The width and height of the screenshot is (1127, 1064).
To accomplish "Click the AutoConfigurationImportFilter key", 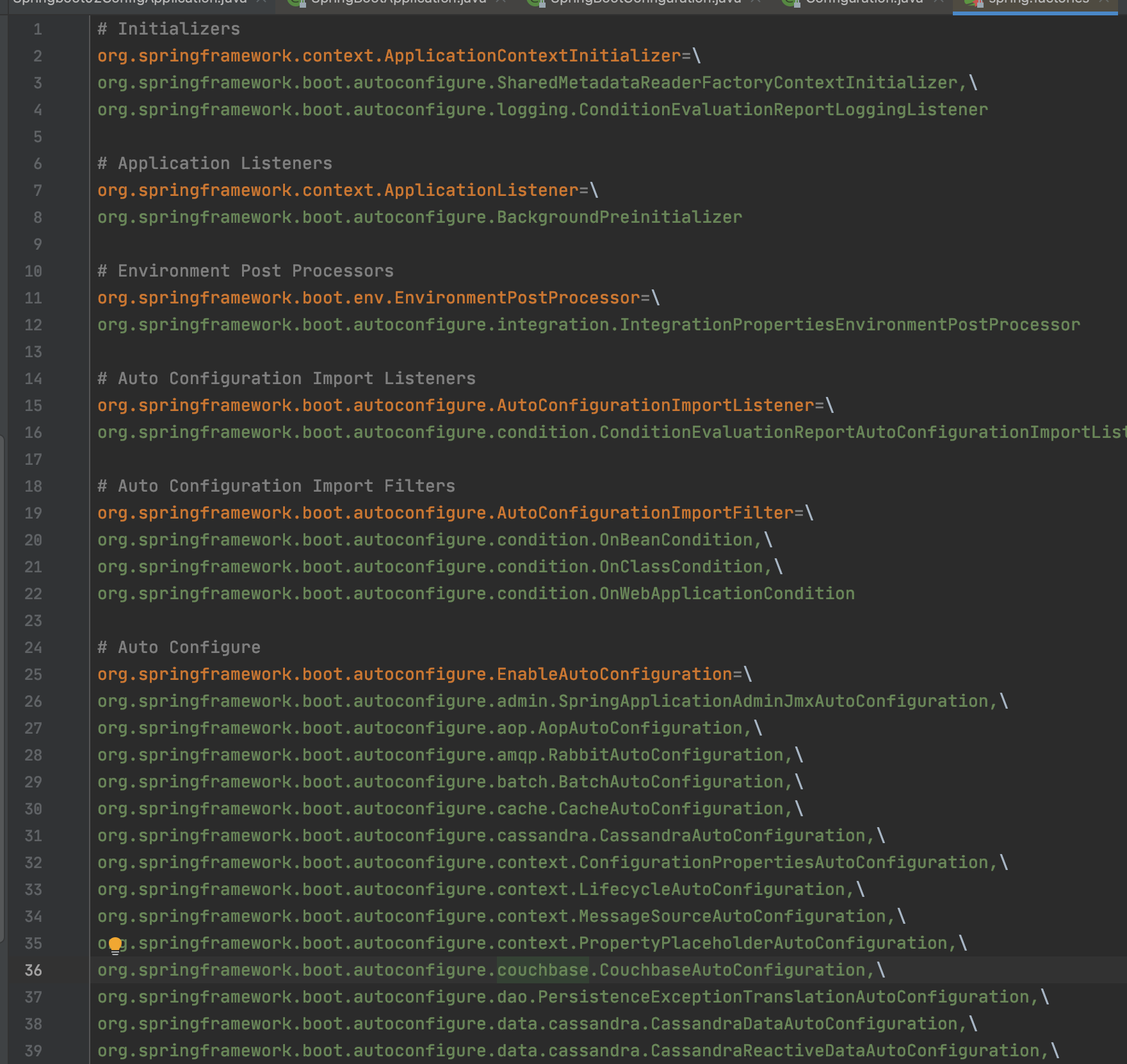I will pos(446,513).
